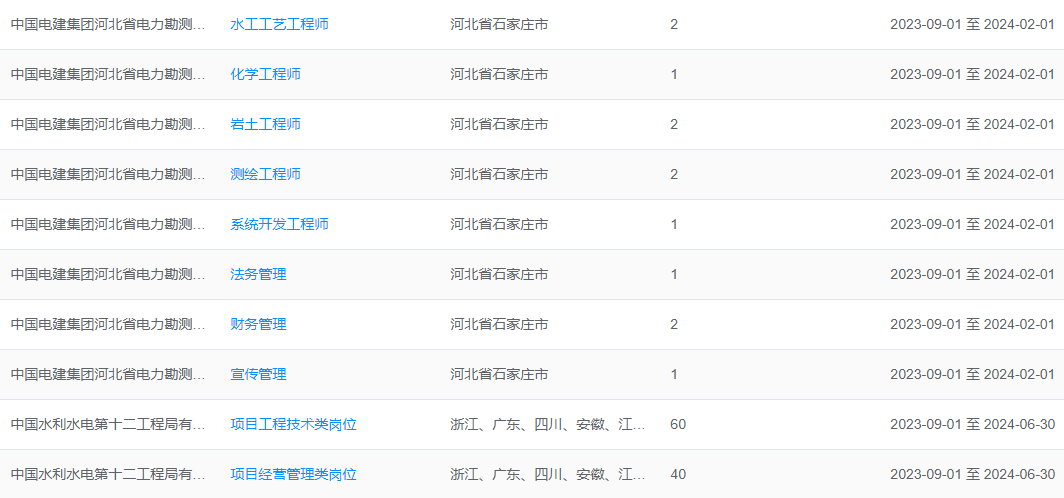1064x498 pixels.
Task: Select company name in 法务管理 row
Action: [x=109, y=274]
